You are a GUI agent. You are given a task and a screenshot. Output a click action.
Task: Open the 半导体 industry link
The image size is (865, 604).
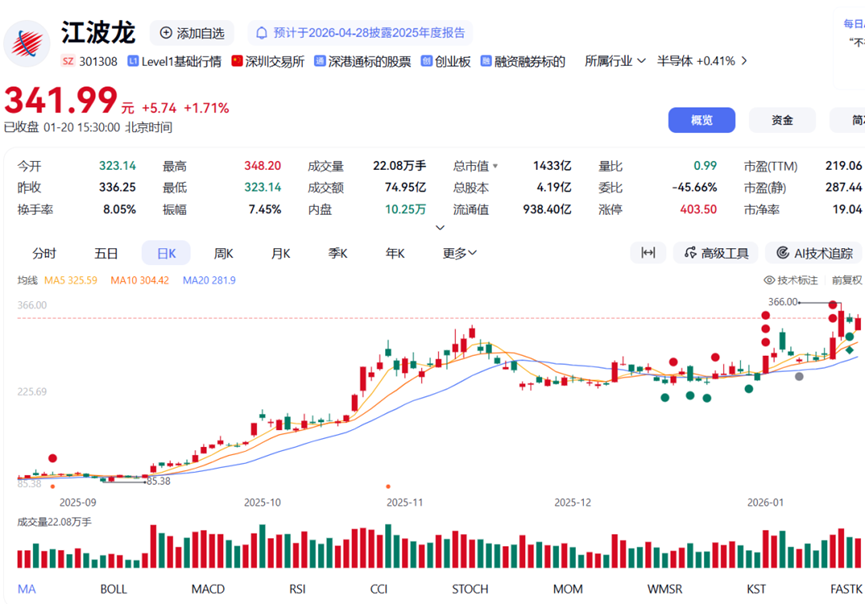[695, 61]
